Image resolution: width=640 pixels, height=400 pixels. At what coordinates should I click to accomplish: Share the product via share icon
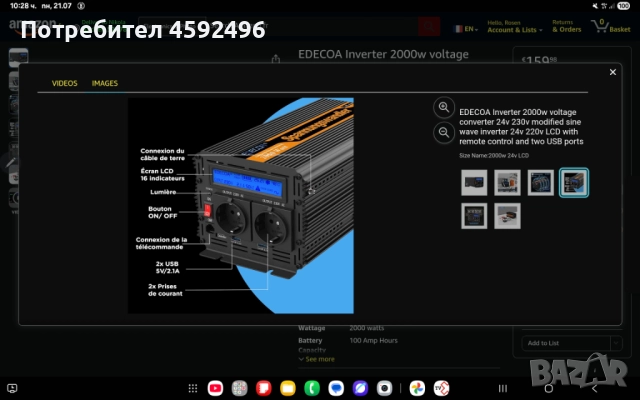point(276,59)
